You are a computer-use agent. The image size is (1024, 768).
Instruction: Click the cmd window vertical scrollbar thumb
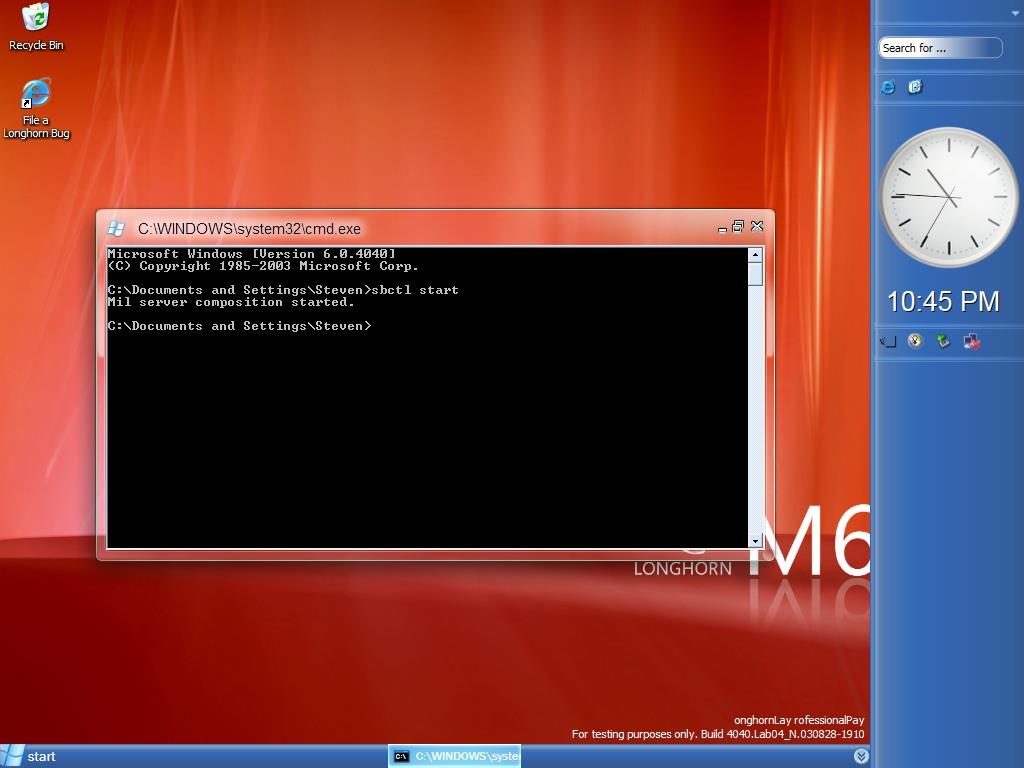(x=756, y=274)
